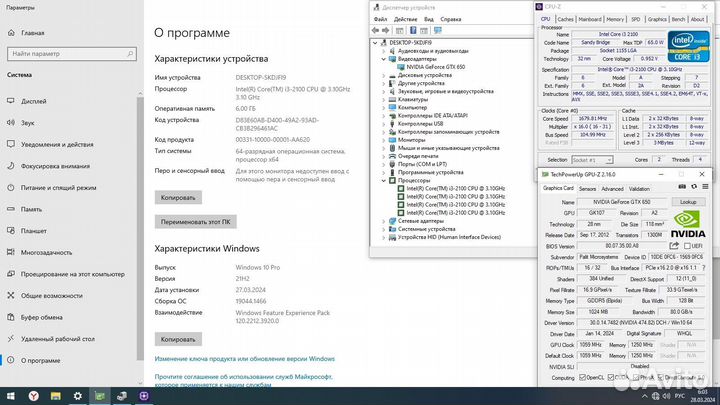Click Копировать under device specifications
The image size is (720, 405).
tap(178, 197)
